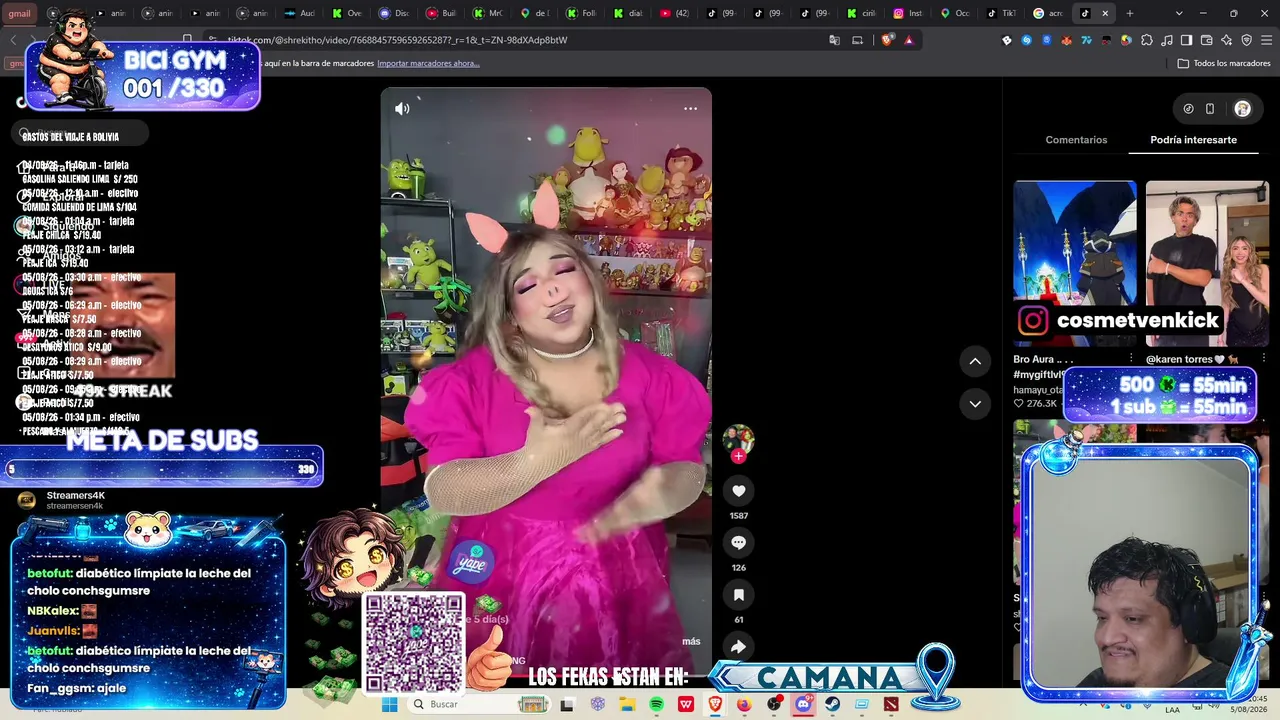The height and width of the screenshot is (720, 1280).
Task: Open the @karen torres suggested video
Action: 1207,262
